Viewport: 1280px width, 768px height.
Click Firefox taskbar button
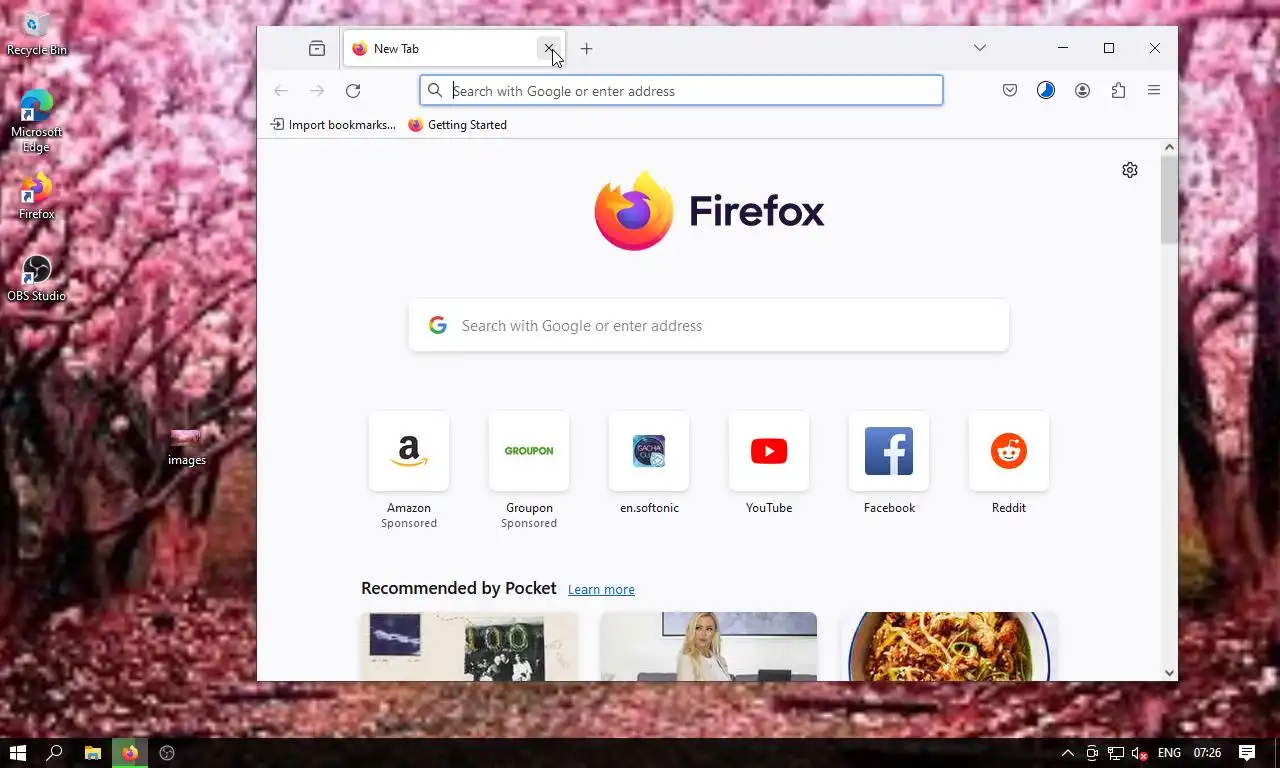point(129,753)
